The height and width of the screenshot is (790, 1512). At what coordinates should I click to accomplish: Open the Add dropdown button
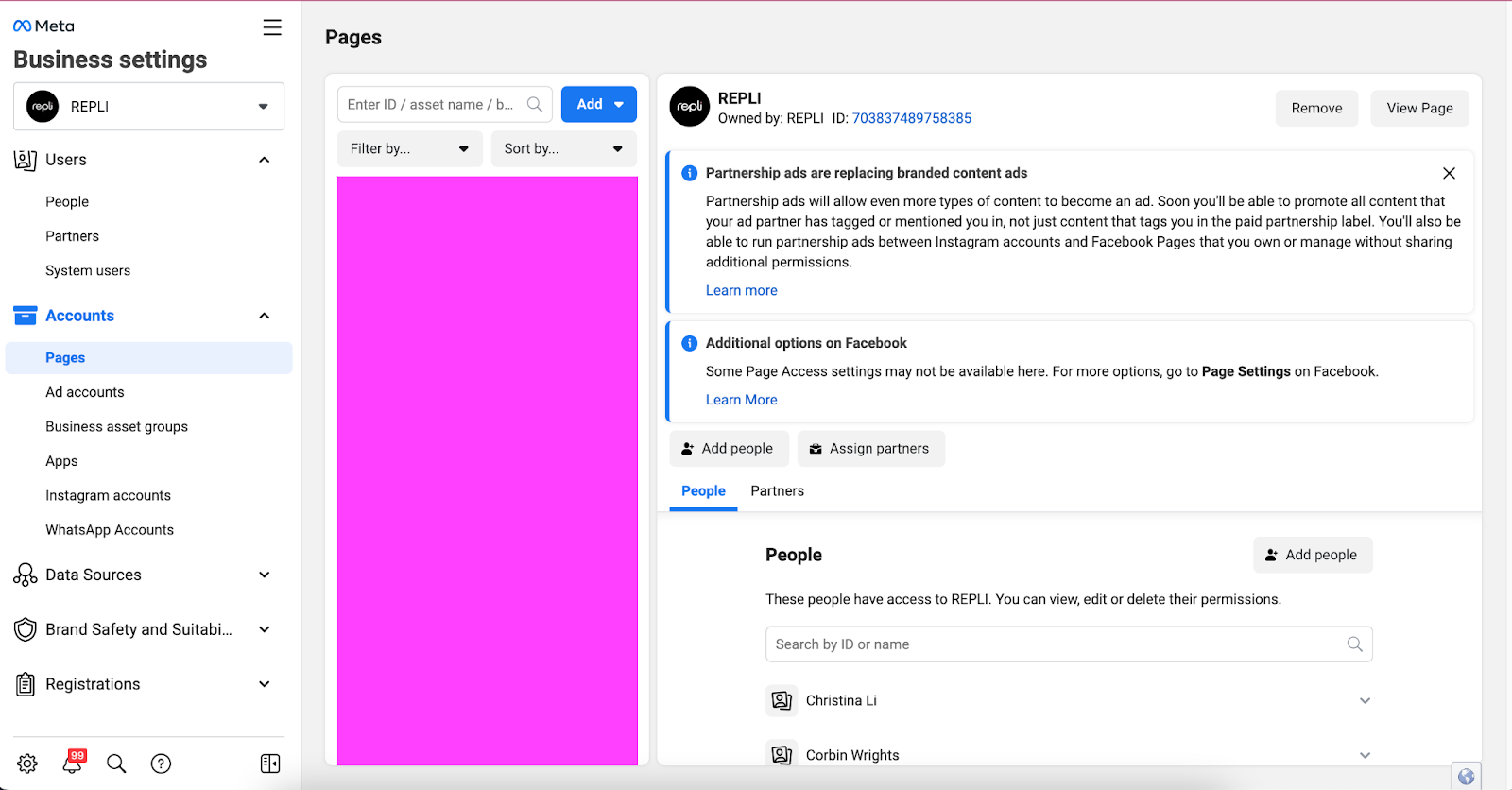(x=599, y=104)
